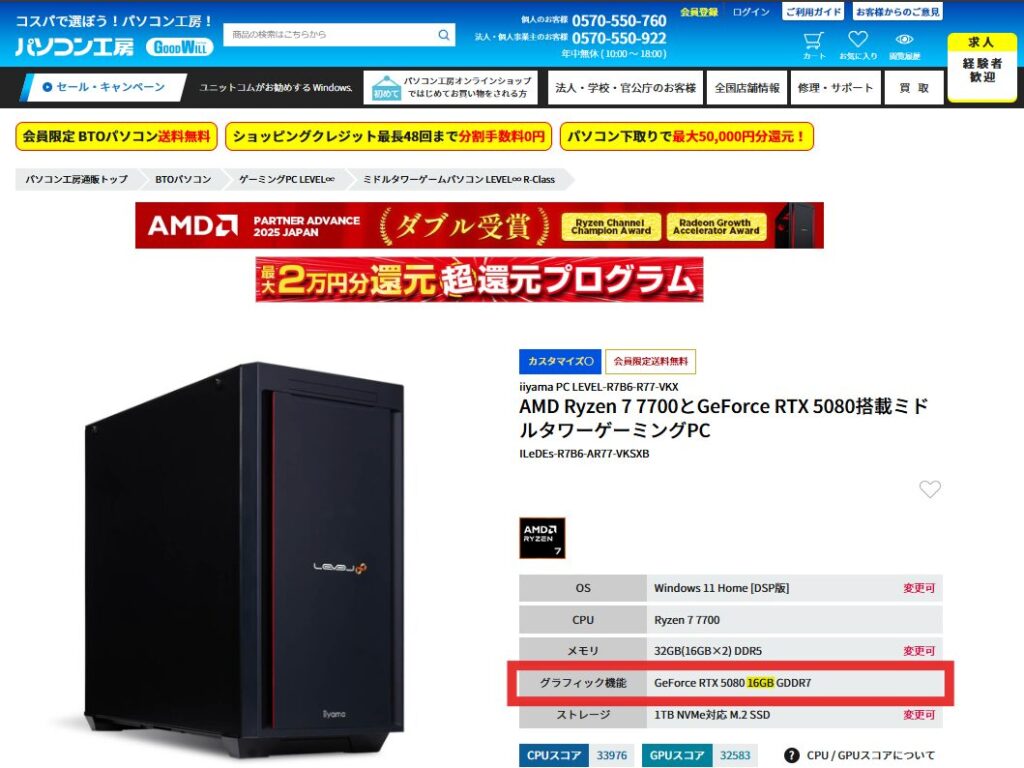This screenshot has width=1024, height=768.
Task: Click the search magnifier icon
Action: tap(443, 35)
